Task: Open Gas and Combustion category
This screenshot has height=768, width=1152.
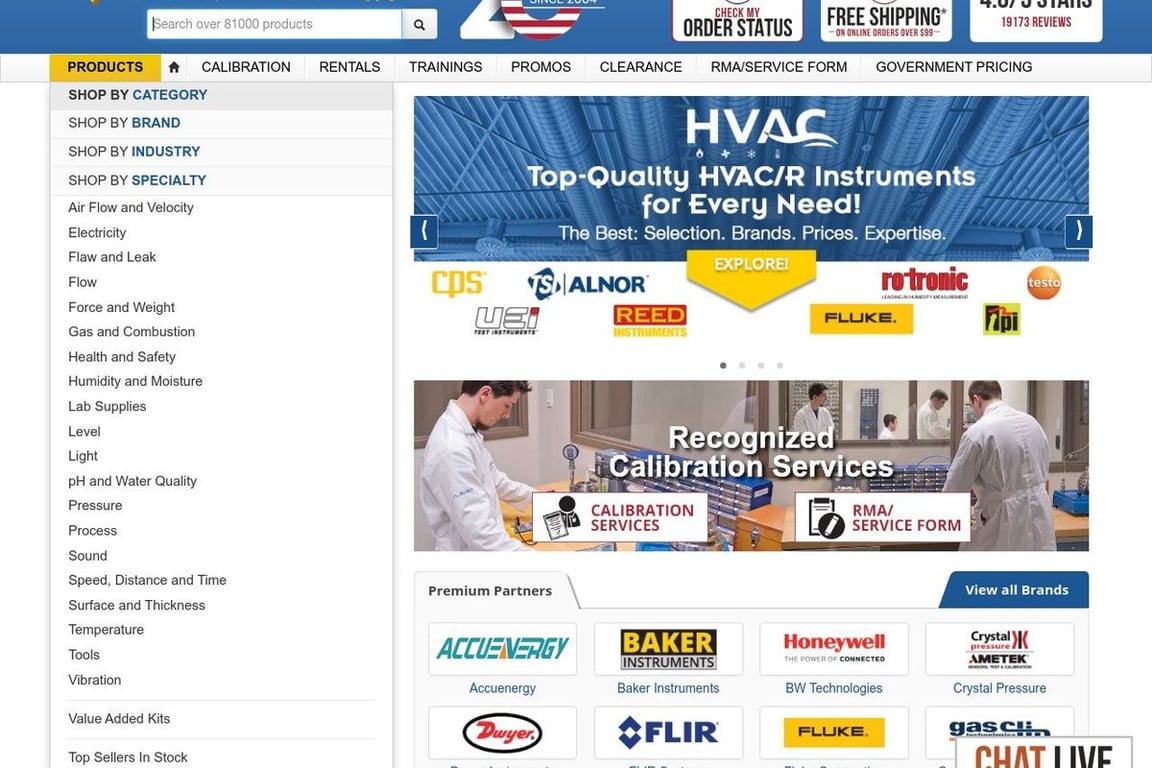Action: [132, 332]
